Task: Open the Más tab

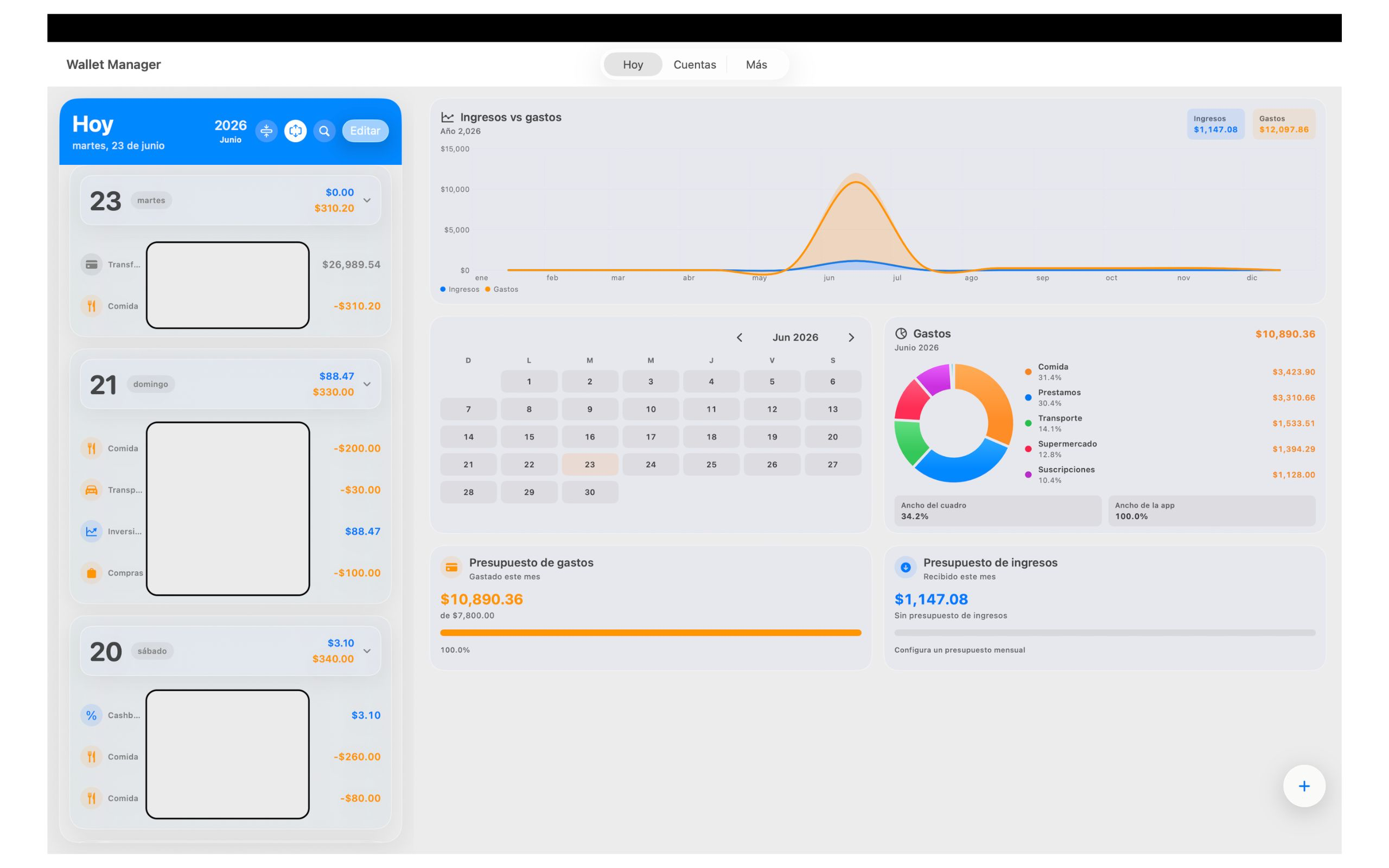Action: 756,65
